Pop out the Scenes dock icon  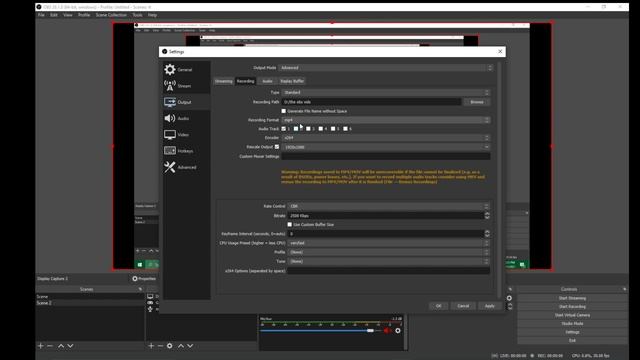click(x=140, y=289)
